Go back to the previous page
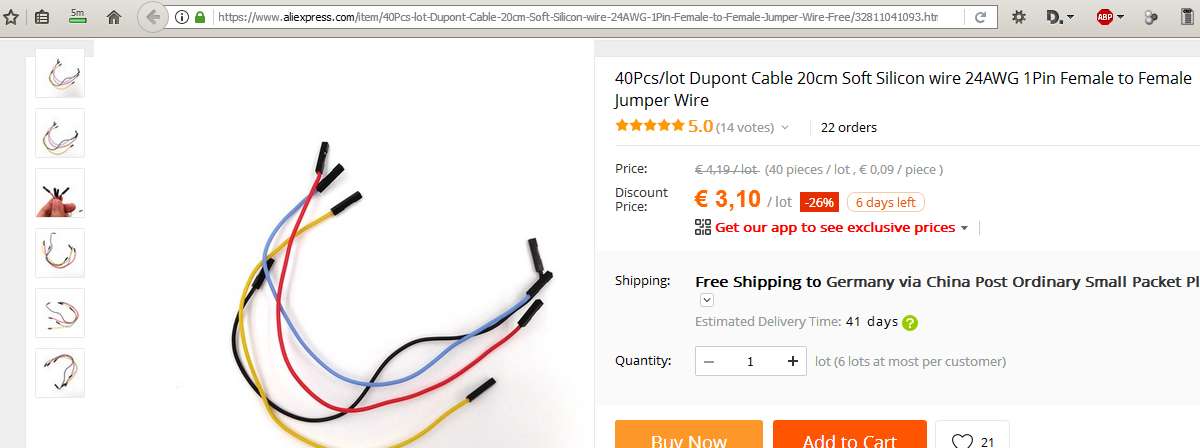The width and height of the screenshot is (1200, 448). coord(151,17)
